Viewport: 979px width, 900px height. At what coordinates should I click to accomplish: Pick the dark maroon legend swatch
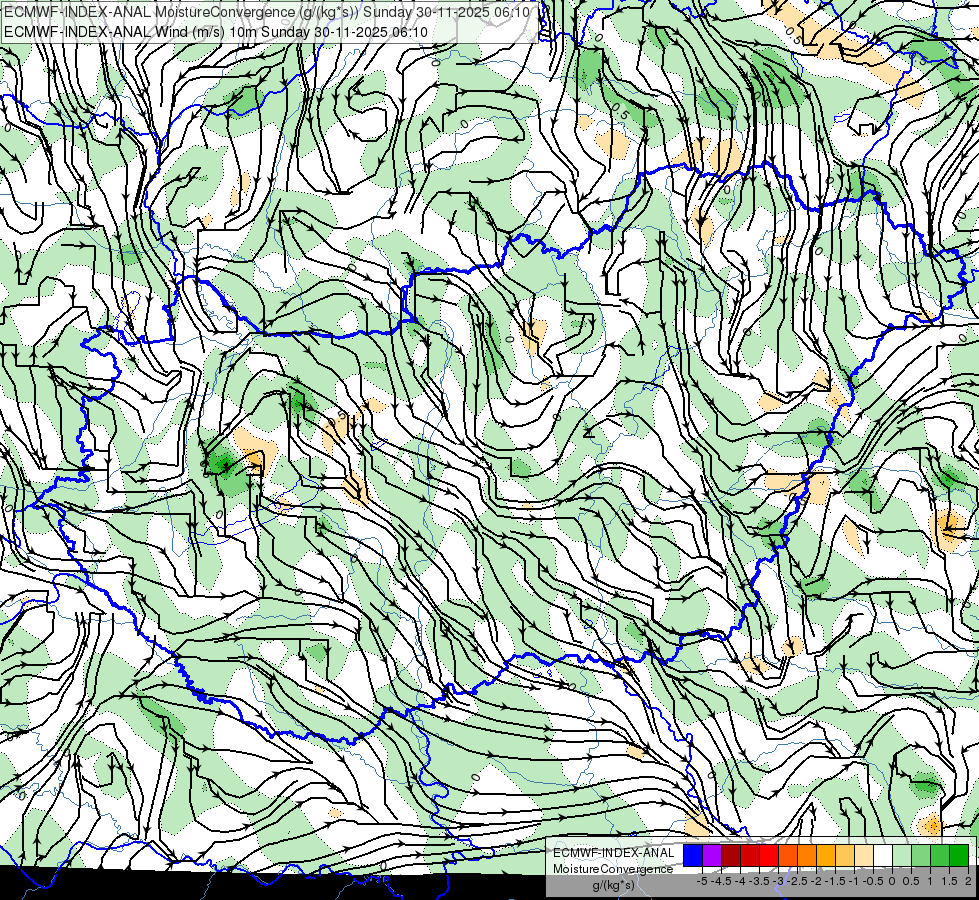click(731, 856)
